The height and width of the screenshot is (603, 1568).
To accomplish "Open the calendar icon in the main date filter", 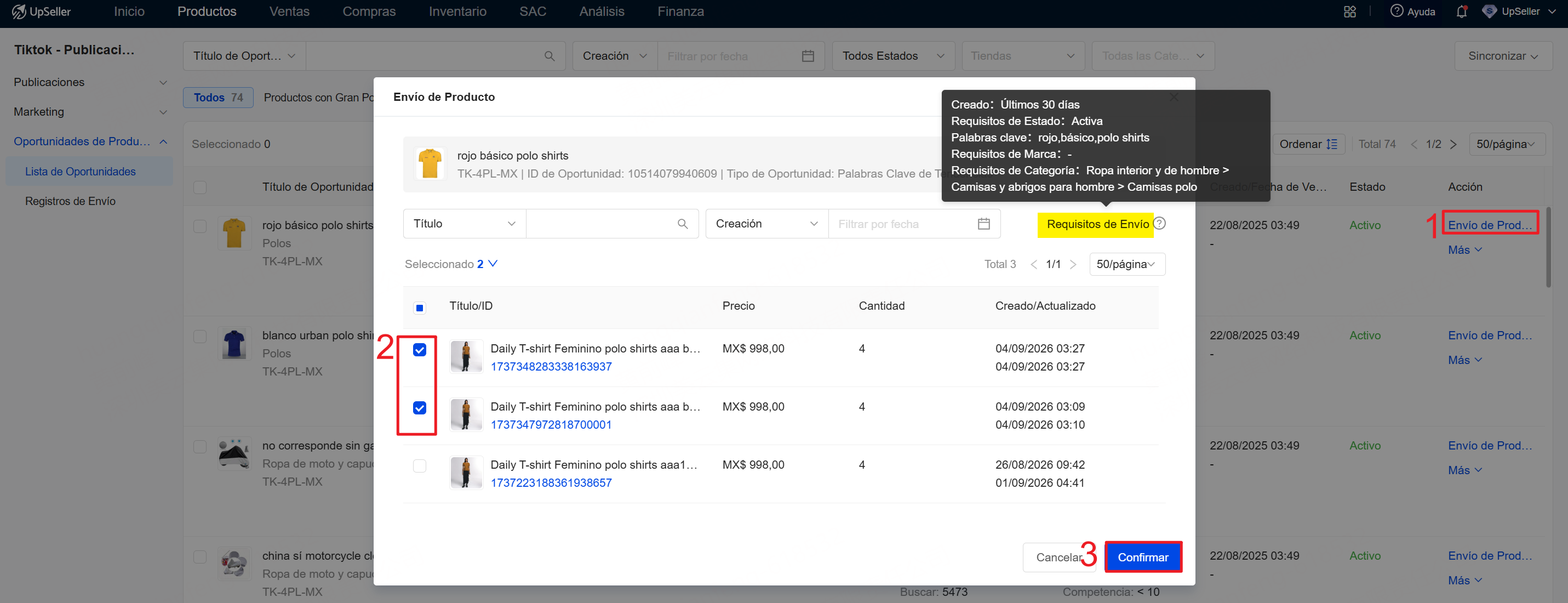I will (x=808, y=56).
